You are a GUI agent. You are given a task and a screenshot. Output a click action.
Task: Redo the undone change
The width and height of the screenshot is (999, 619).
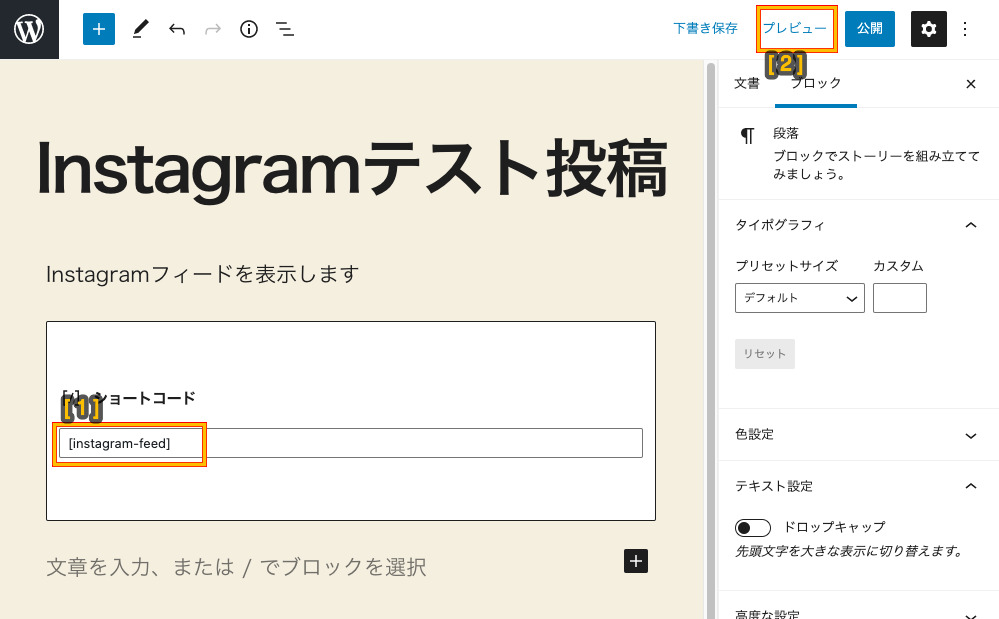click(x=213, y=29)
